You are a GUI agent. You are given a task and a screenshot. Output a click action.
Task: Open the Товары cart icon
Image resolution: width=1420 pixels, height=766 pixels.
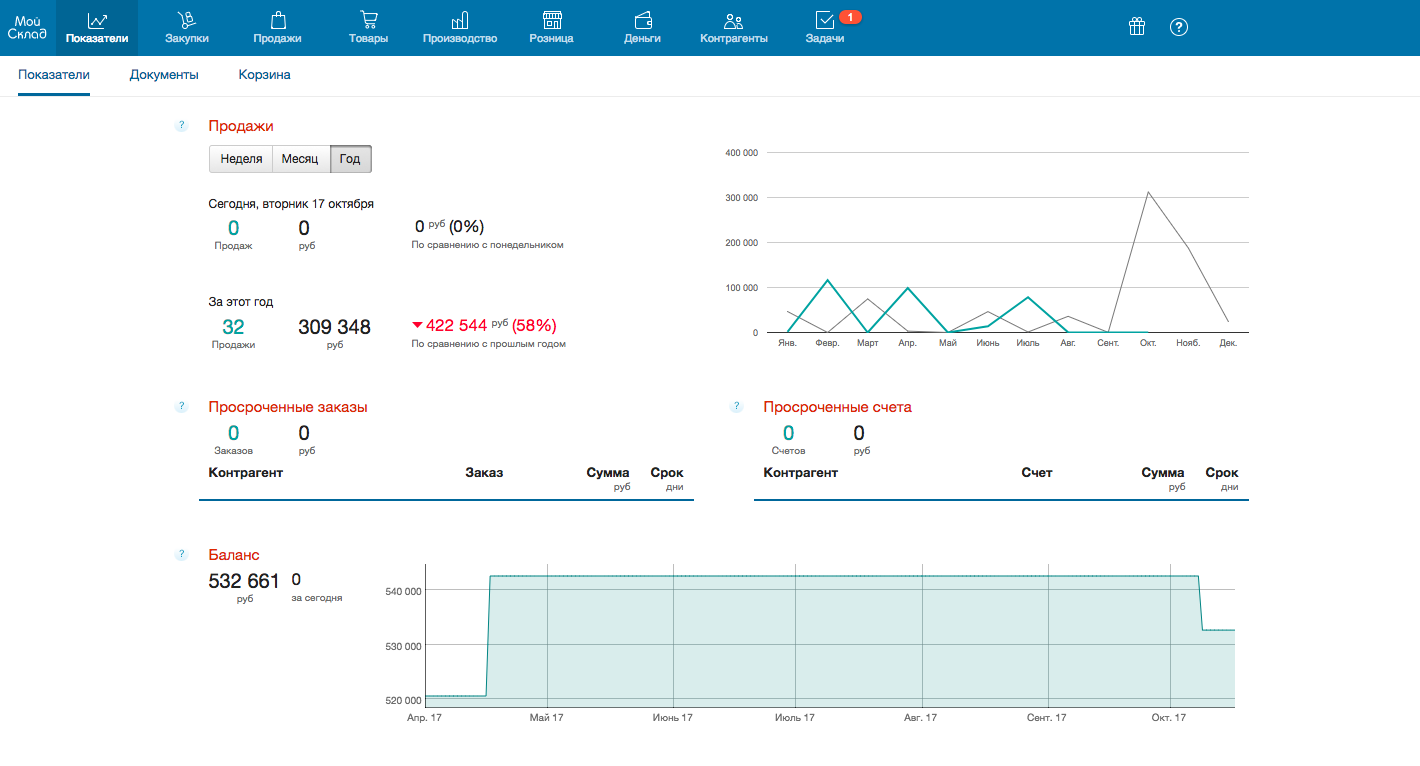click(x=369, y=20)
